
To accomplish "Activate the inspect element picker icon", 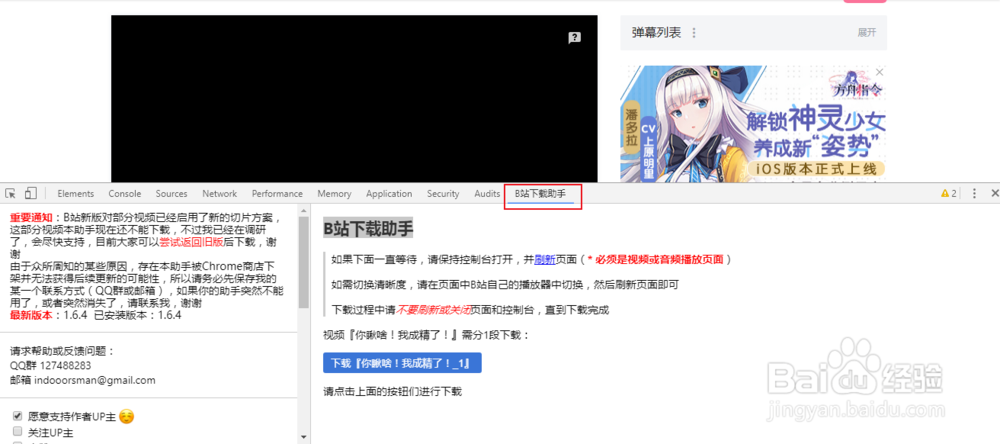I will 11,193.
